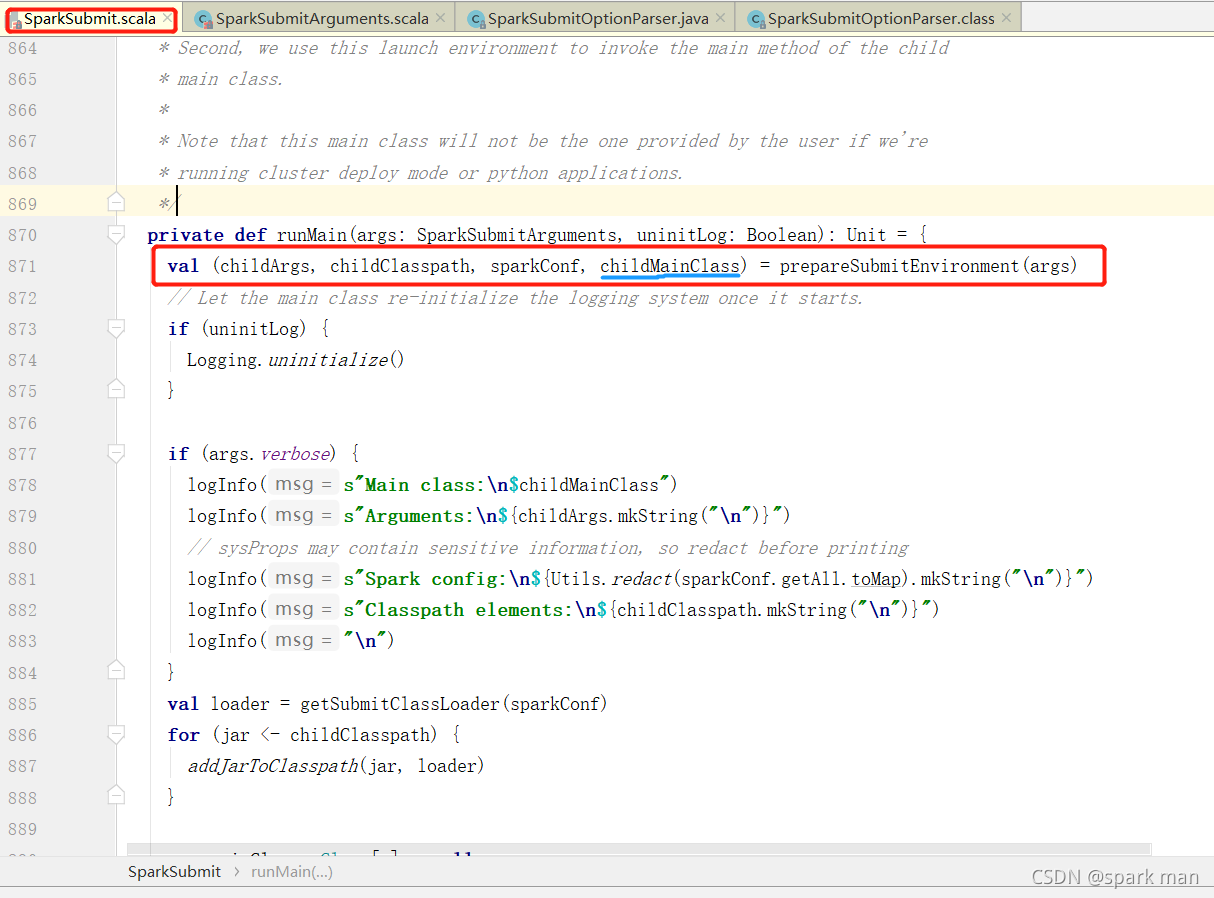
Task: Close the SparkSubmitOptionParser.java tab
Action: click(721, 18)
